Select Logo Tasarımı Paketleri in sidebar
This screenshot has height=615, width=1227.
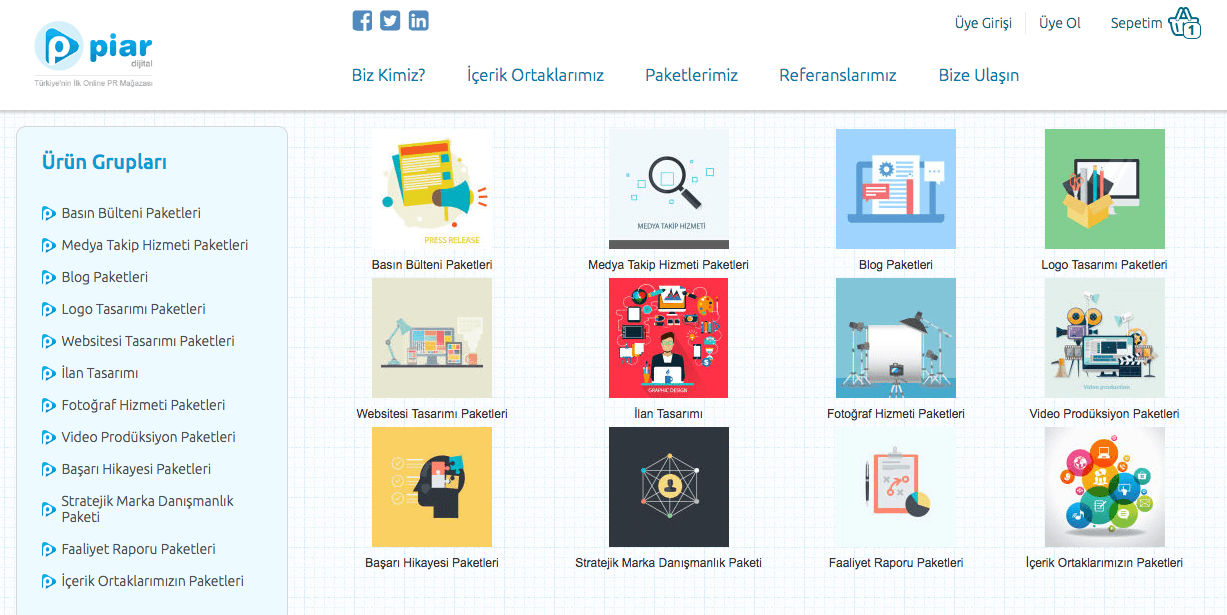tap(133, 309)
